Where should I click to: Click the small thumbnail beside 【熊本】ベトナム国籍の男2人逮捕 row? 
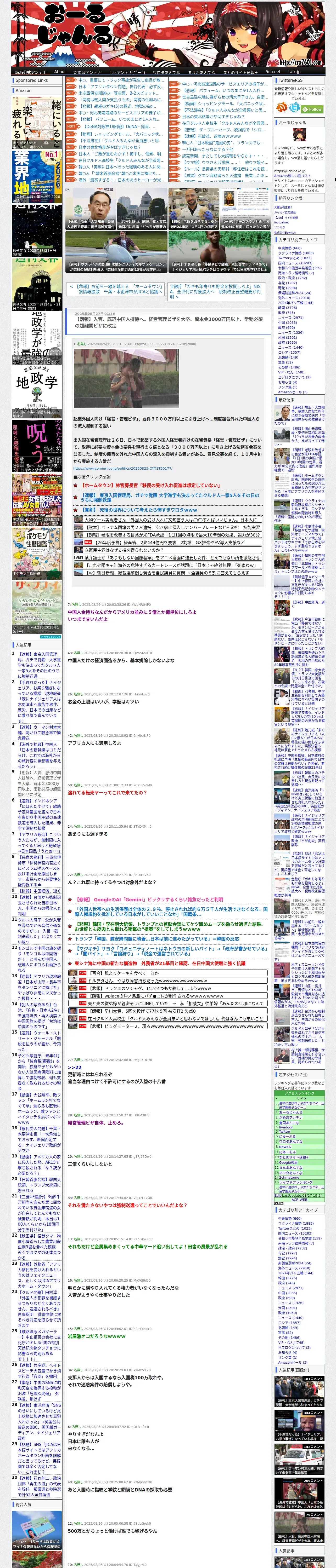pyautogui.click(x=79, y=527)
